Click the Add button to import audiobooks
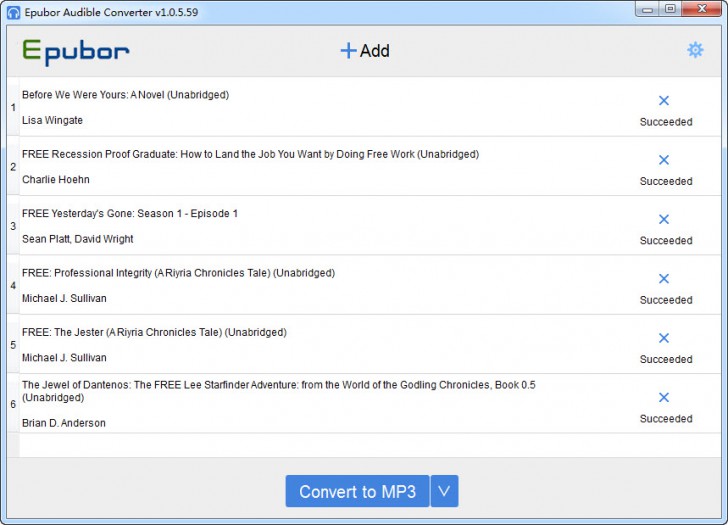Screen dimensions: 728x525 click(x=365, y=51)
